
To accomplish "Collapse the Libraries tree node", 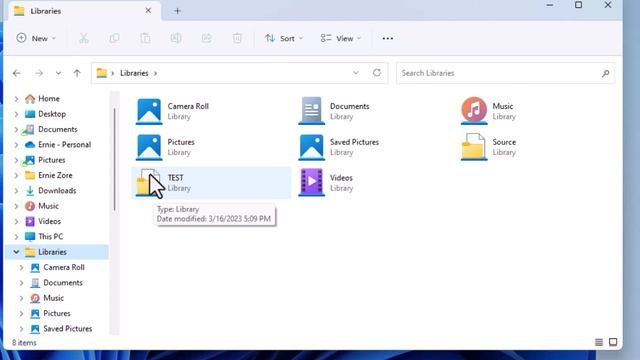I will coord(16,252).
